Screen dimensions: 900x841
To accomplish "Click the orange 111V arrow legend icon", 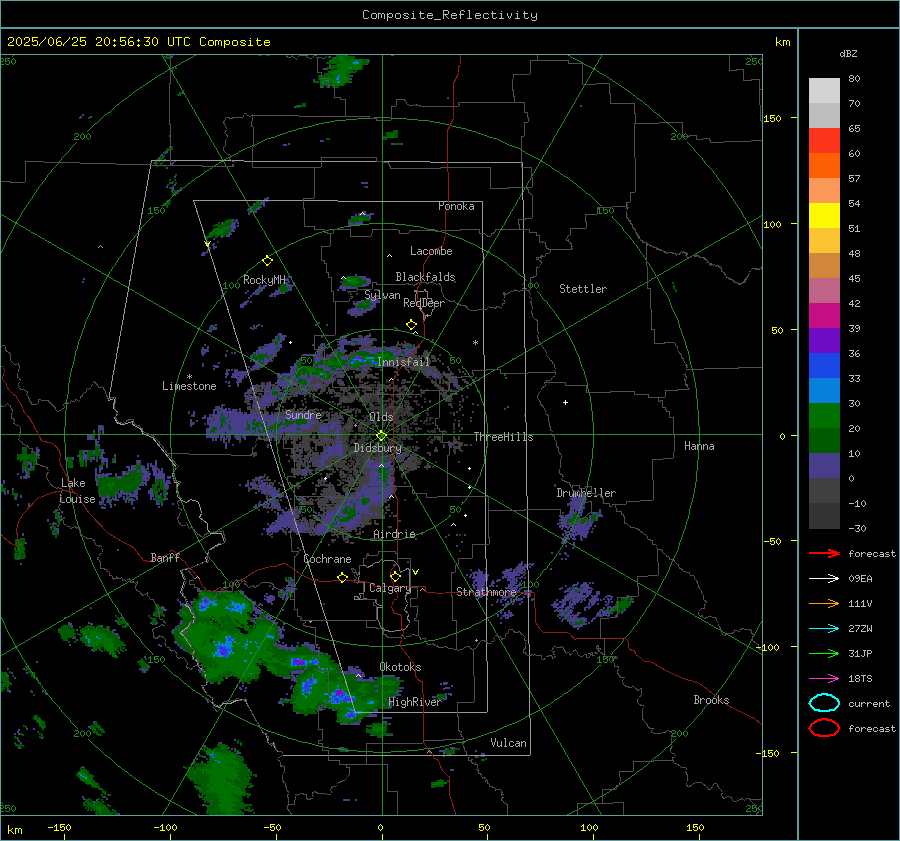I will 824,603.
